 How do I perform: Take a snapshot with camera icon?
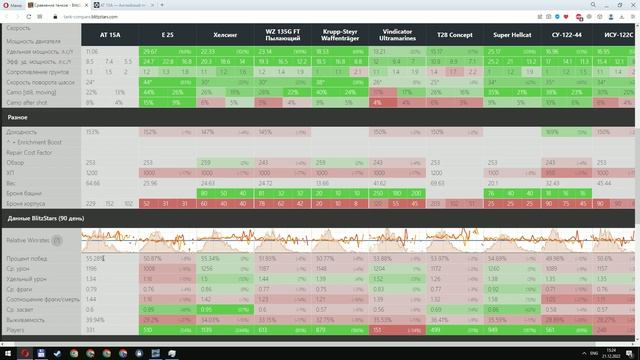[x=548, y=17]
